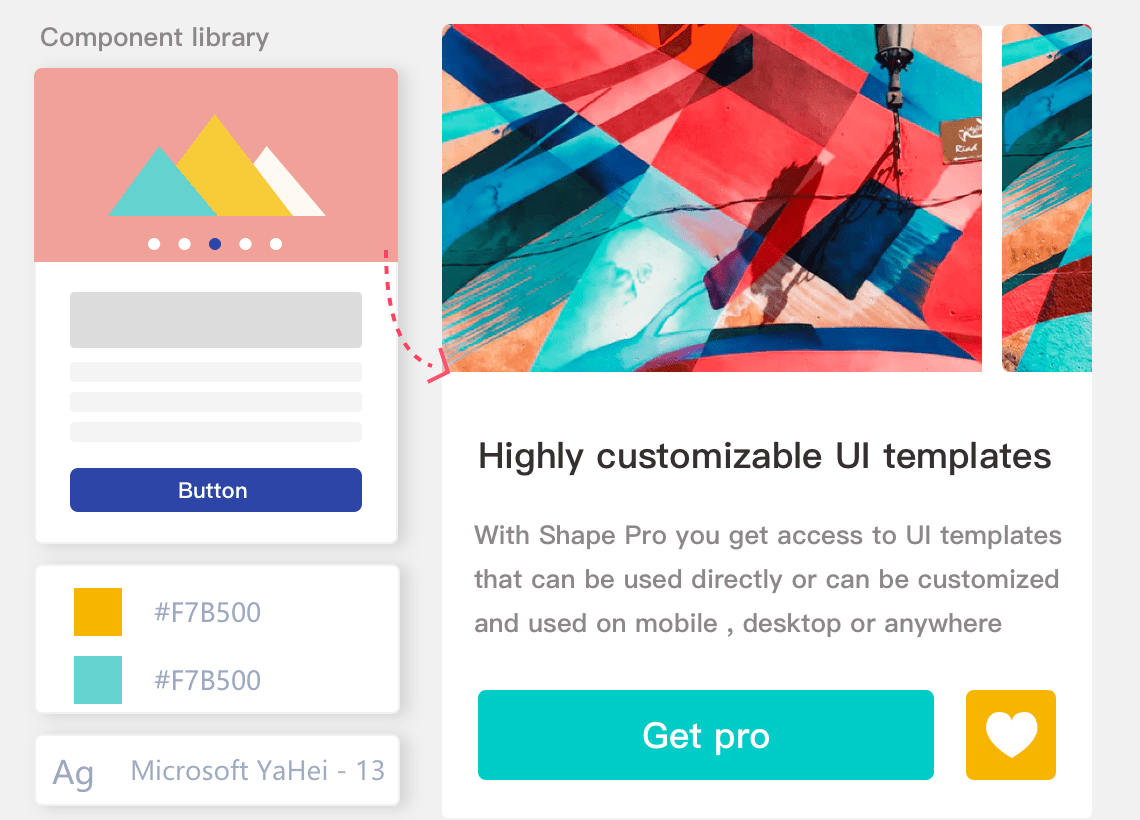Click the teal triangle mountain shape
The height and width of the screenshot is (820, 1140).
pos(153,192)
